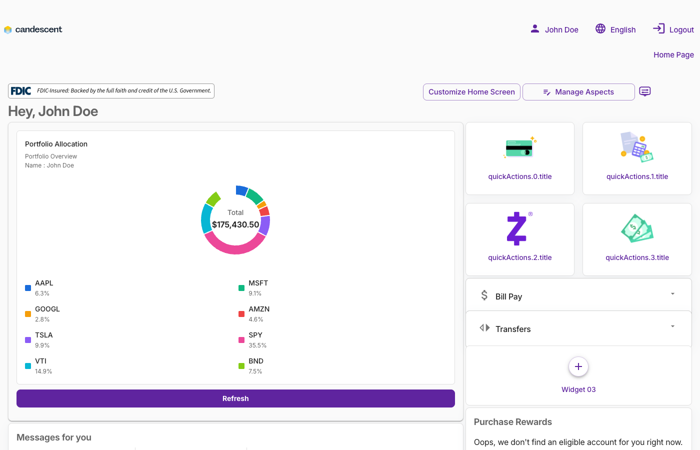Go to Home Page

tap(673, 55)
